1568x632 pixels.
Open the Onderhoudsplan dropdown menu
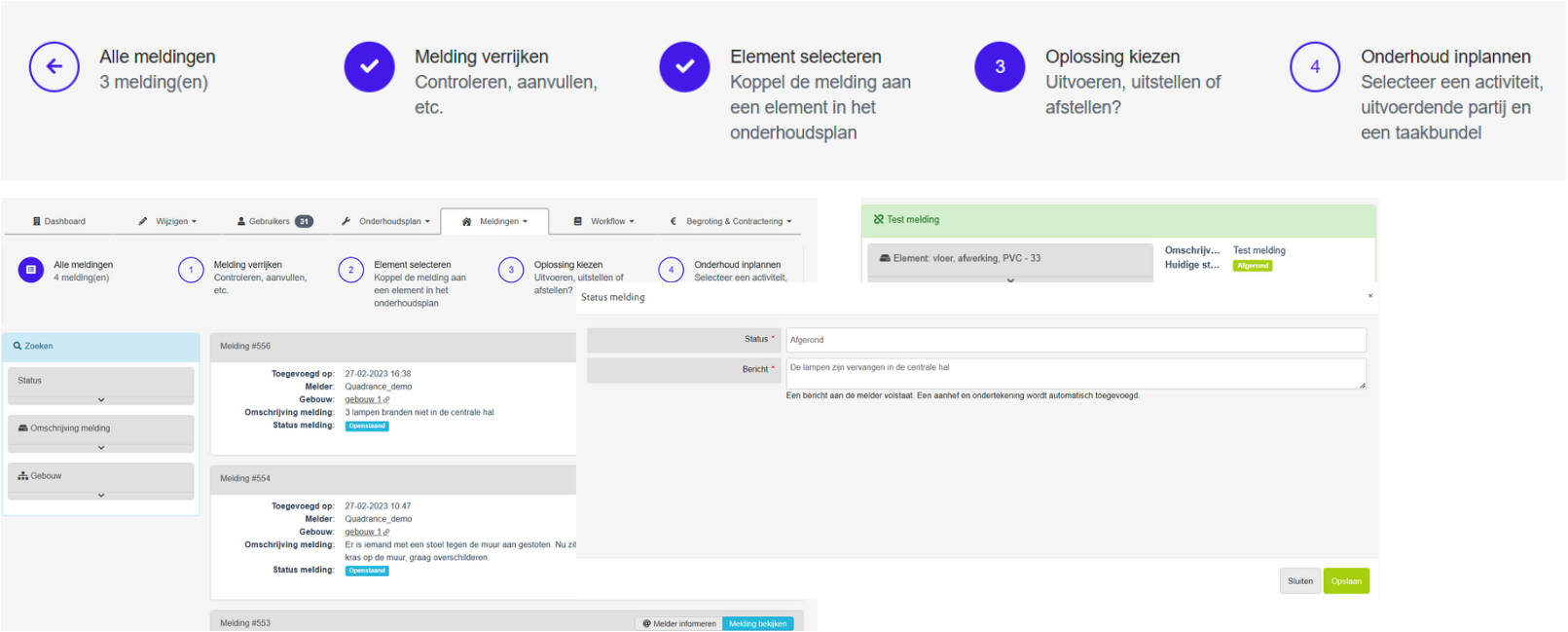(385, 222)
